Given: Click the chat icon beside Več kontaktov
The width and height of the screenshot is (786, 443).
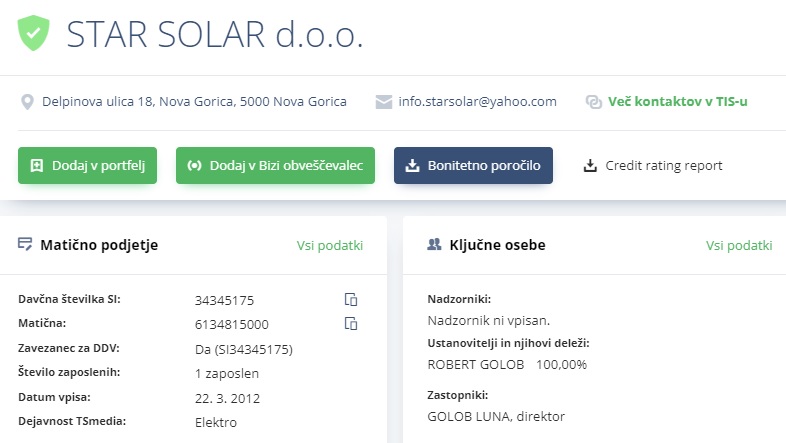Looking at the screenshot, I should pos(594,102).
